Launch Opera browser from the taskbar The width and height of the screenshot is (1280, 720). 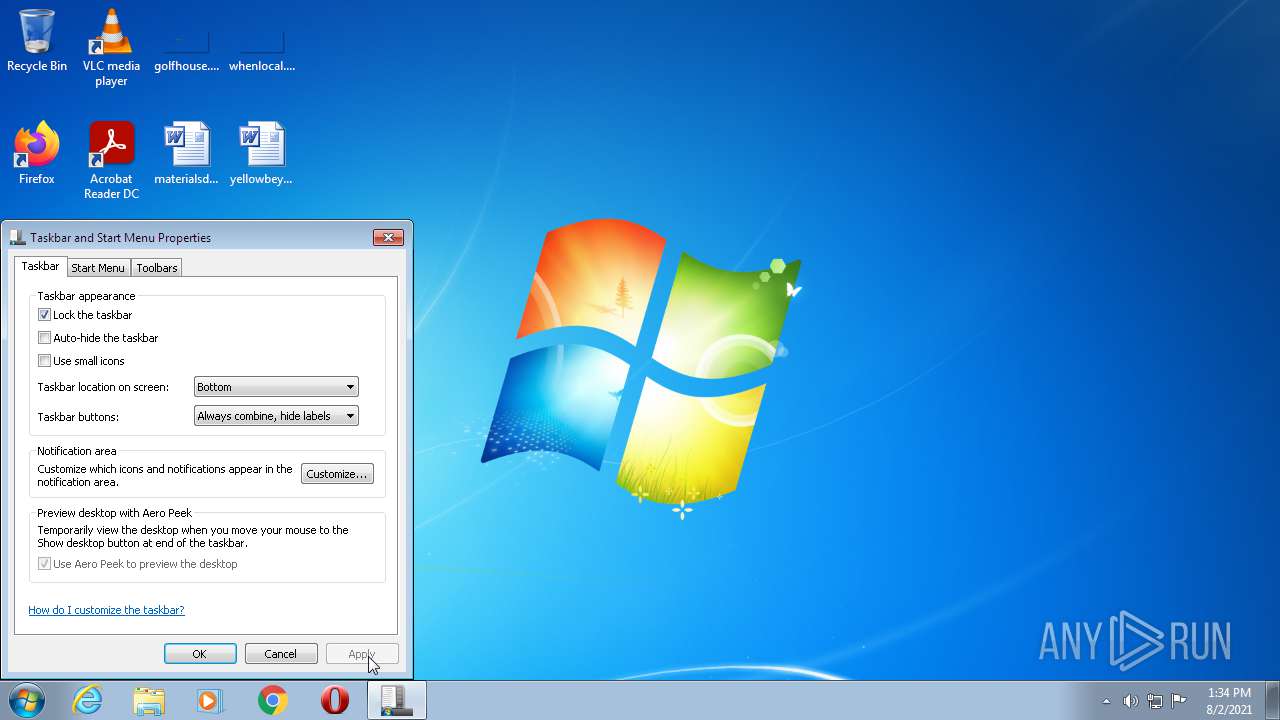[334, 700]
